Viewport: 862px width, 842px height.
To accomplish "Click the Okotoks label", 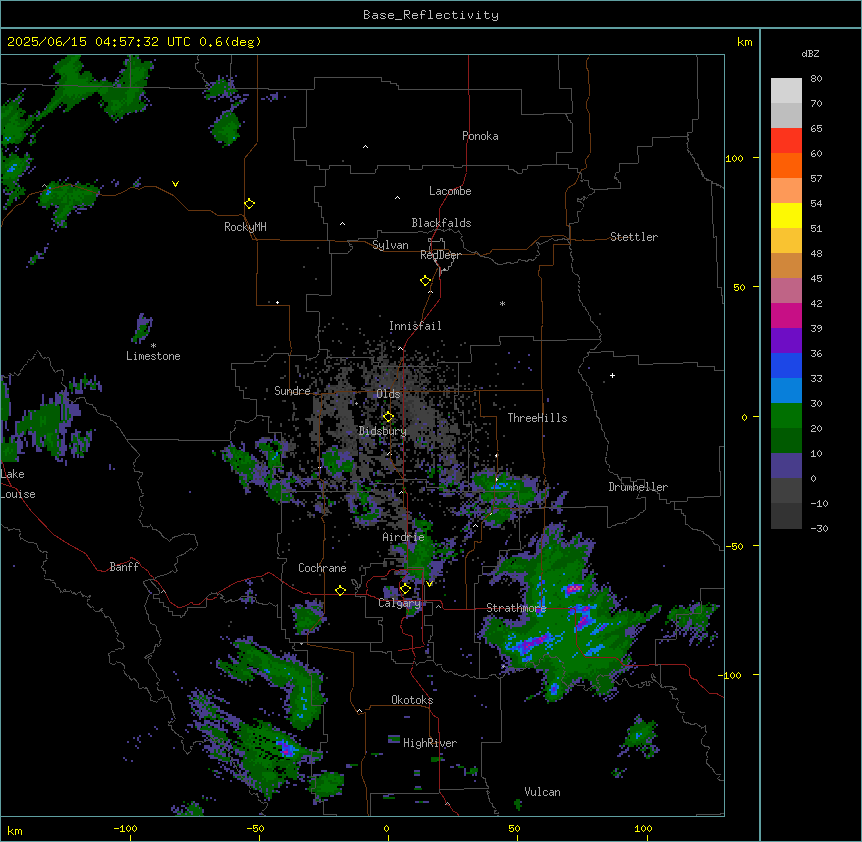I will (x=412, y=700).
